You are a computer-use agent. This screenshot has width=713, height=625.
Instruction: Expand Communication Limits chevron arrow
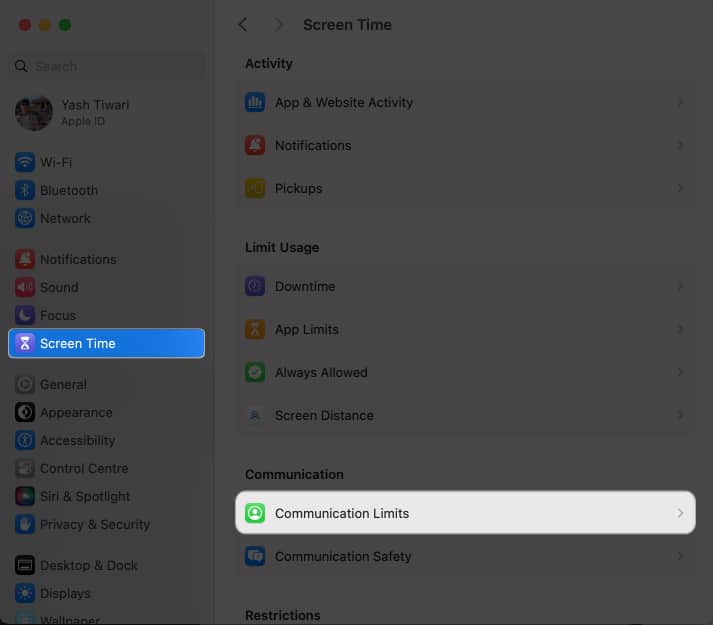(680, 513)
